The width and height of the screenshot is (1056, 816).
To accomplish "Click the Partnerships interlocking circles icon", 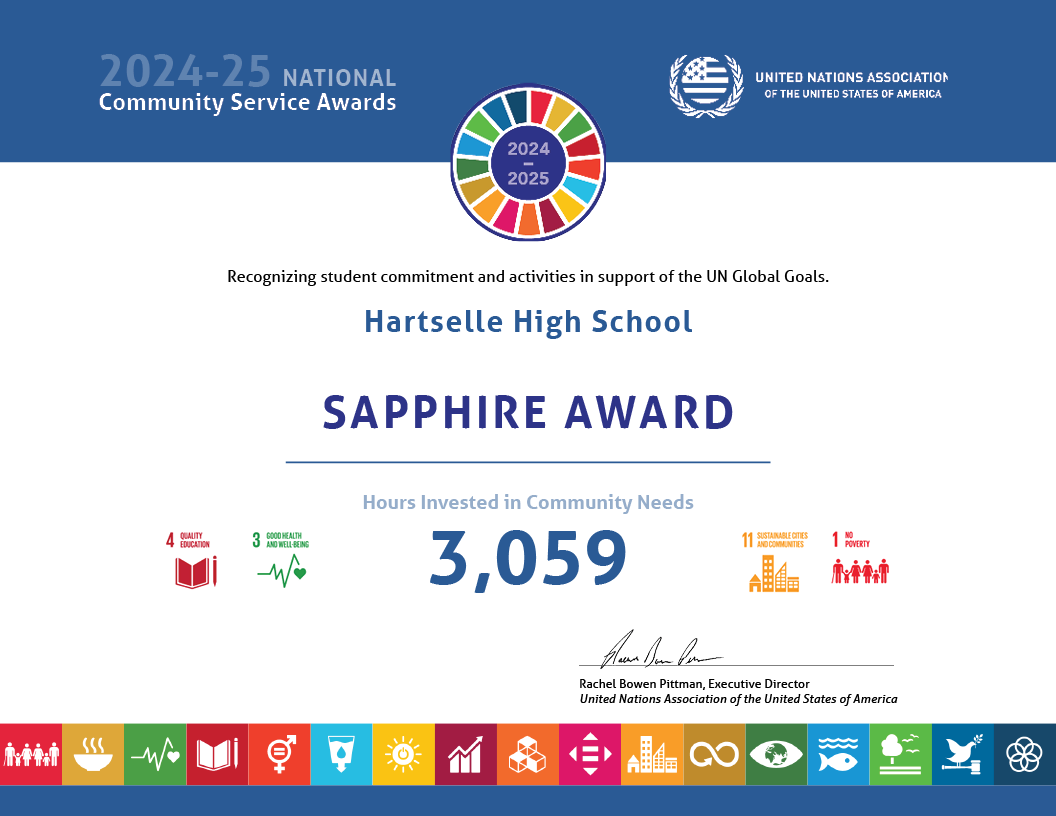I will (1025, 754).
